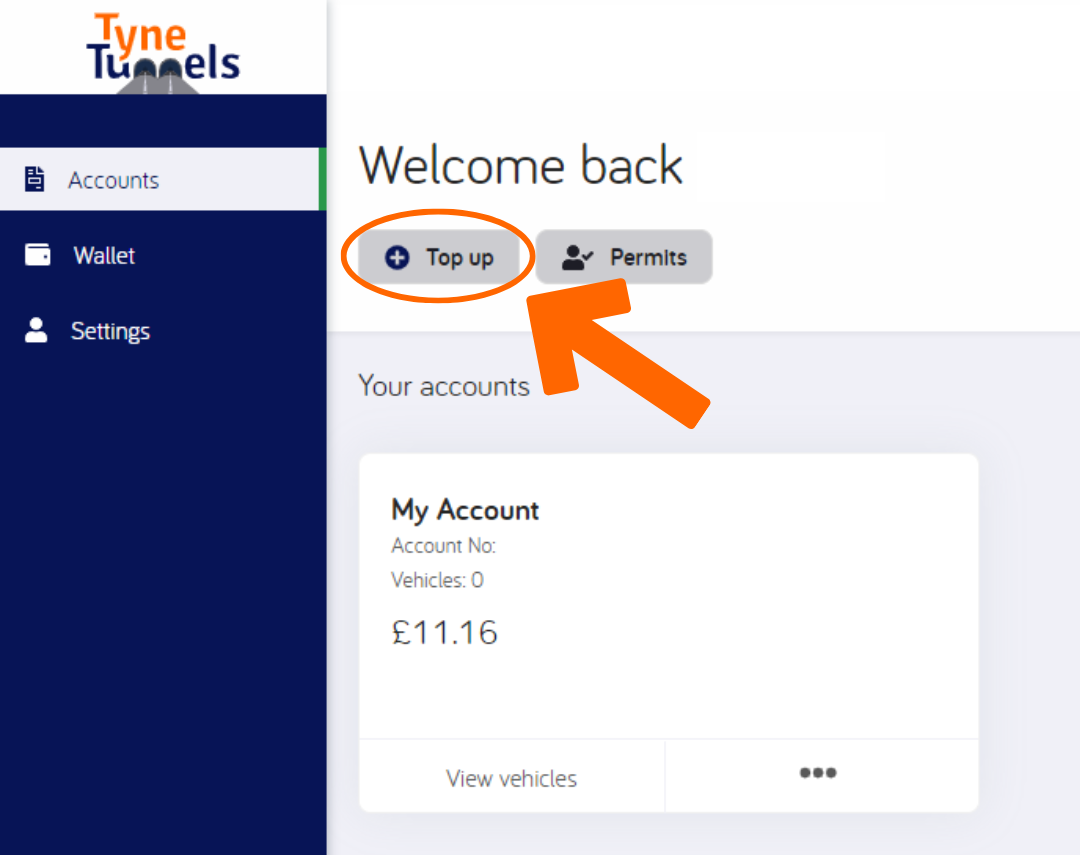Screen dimensions: 1080x855
Task: Open the Accounts menu item label
Action: tap(114, 181)
